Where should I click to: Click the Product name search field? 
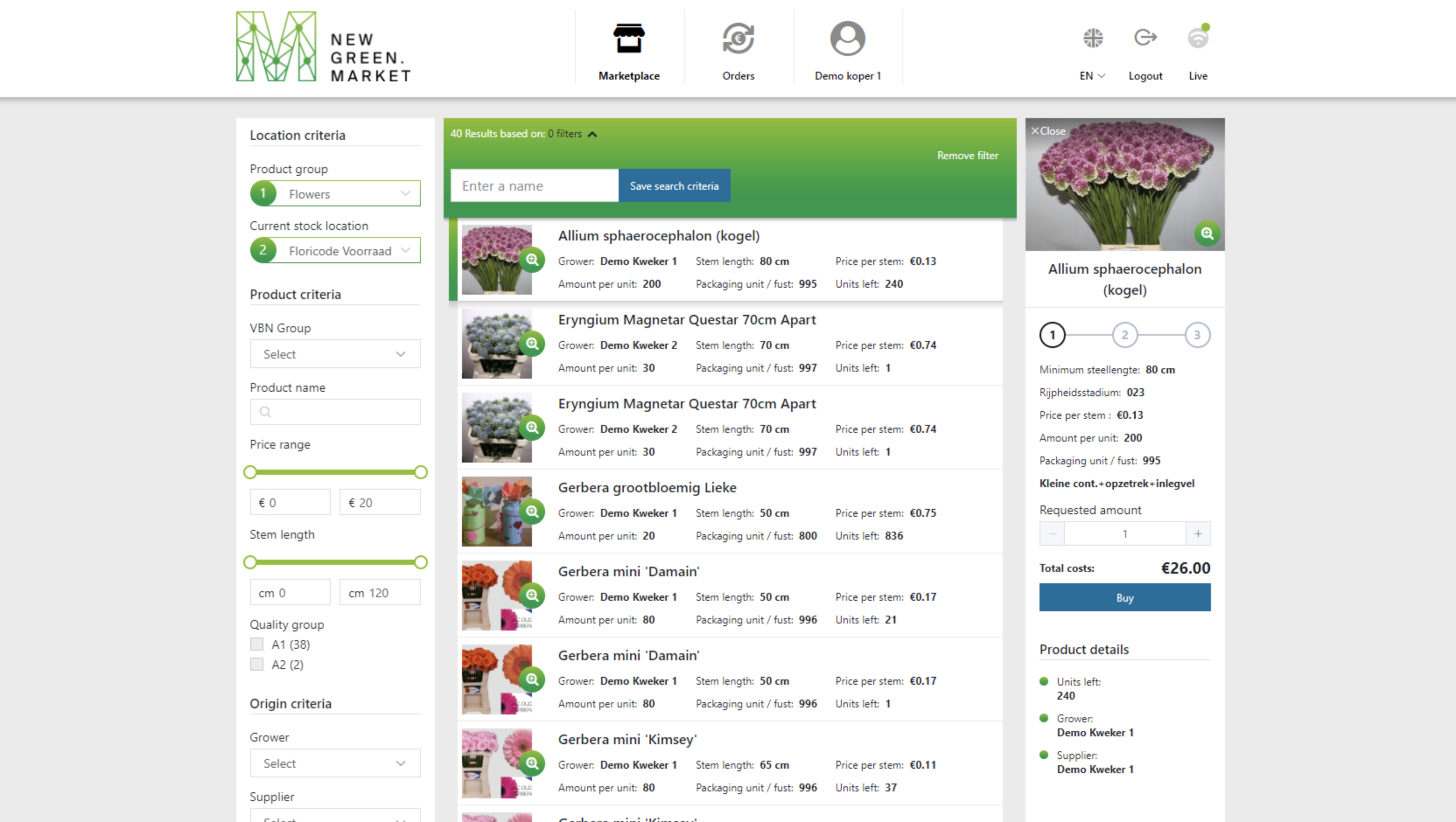click(x=335, y=412)
